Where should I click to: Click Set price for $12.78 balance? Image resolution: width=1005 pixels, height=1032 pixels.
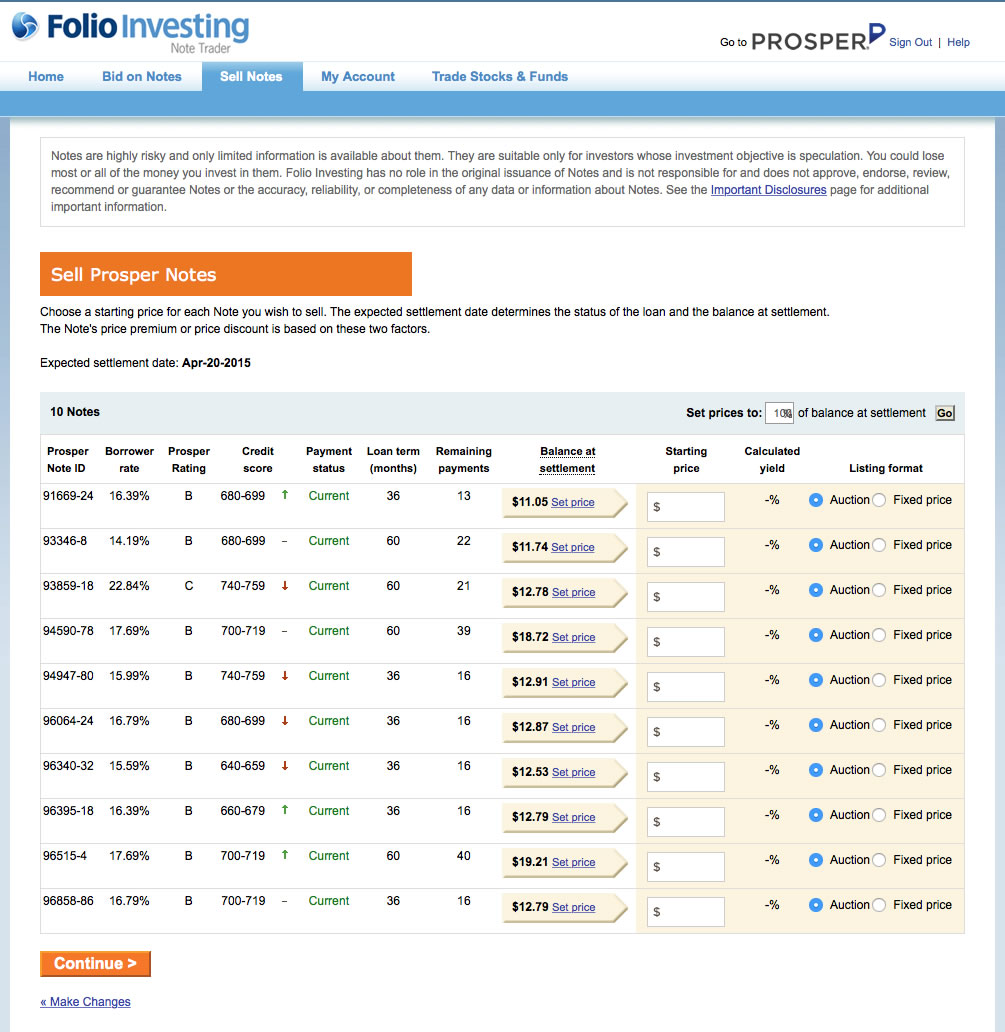pos(573,592)
